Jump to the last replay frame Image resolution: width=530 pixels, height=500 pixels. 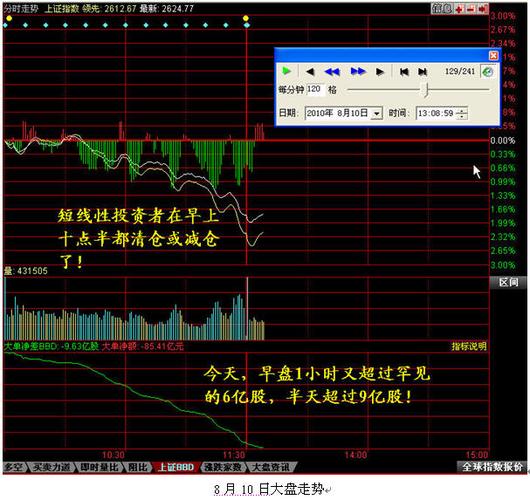(422, 72)
